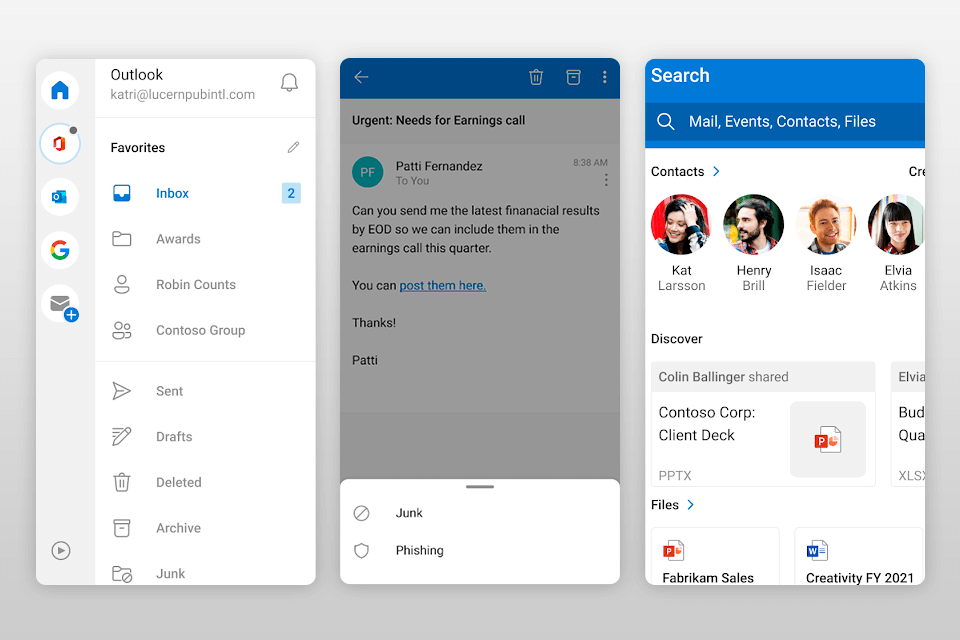The width and height of the screenshot is (960, 640).
Task: Select the Junk report option
Action: [x=409, y=512]
